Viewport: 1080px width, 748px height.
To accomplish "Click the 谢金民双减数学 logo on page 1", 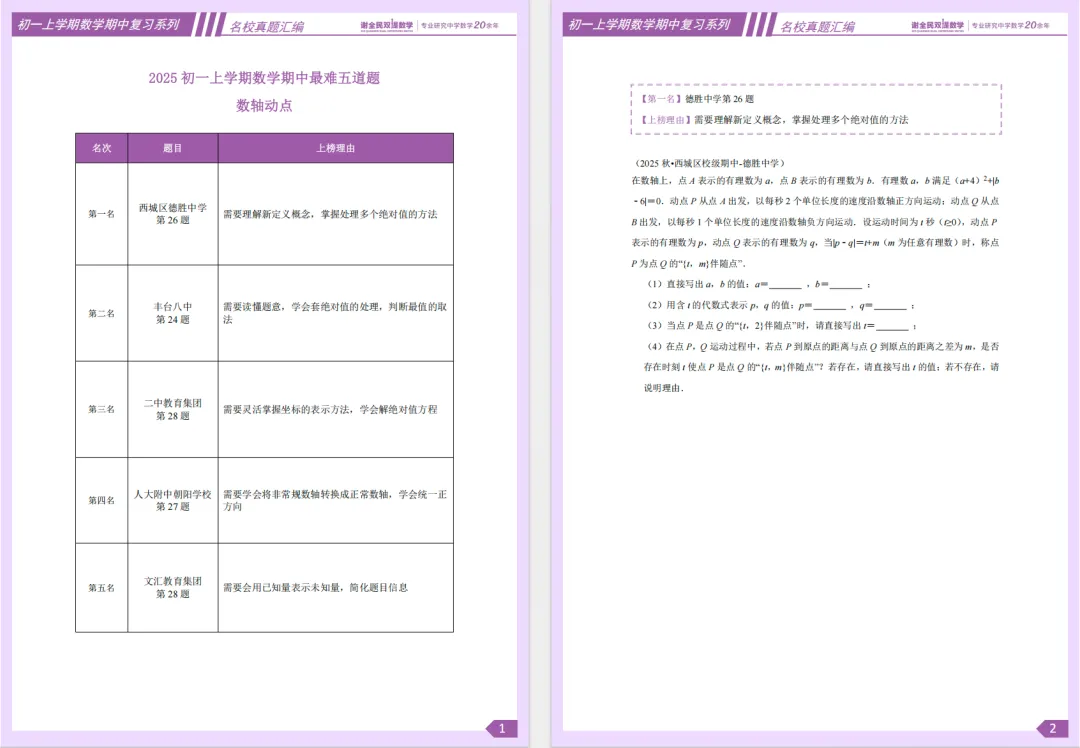I will (x=386, y=25).
